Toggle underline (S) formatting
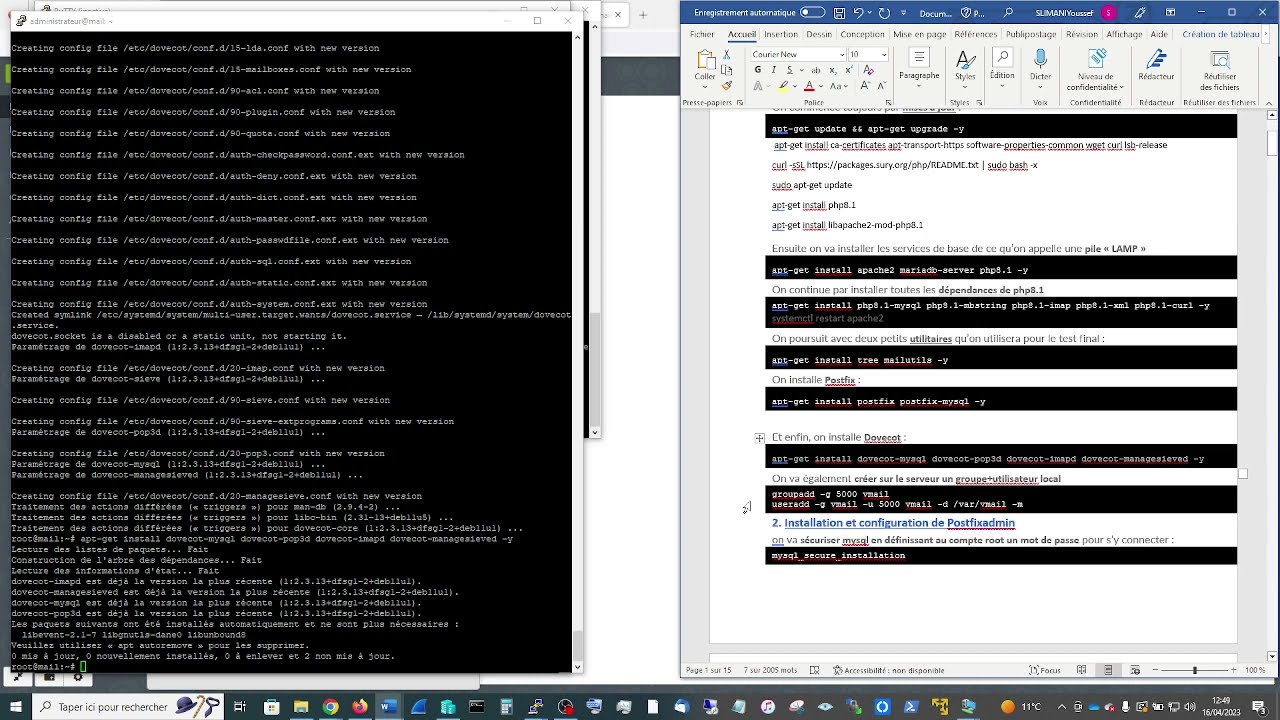 click(789, 70)
